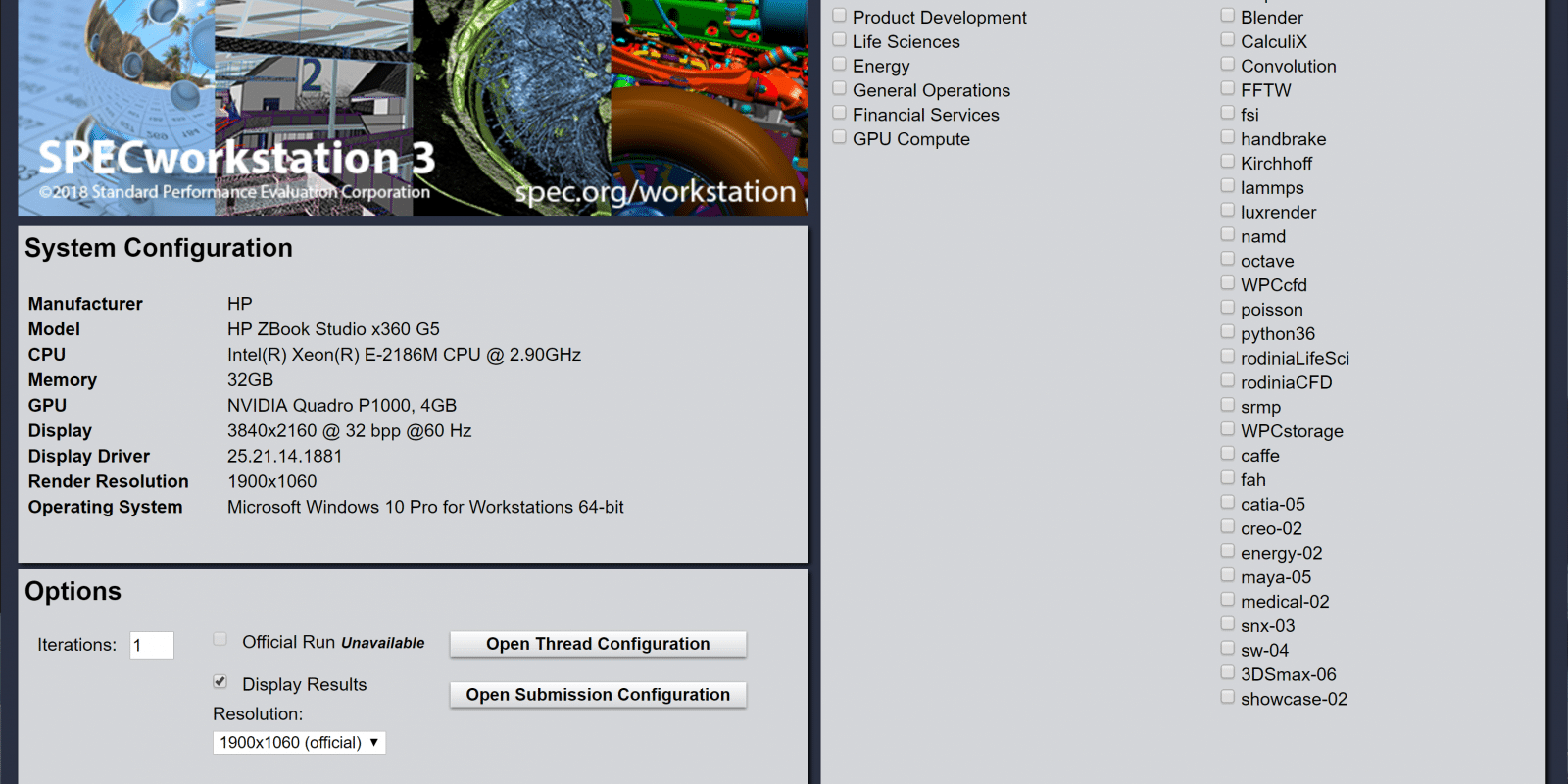1568x784 pixels.
Task: Enable the creo-02 viewset
Action: tap(1228, 526)
